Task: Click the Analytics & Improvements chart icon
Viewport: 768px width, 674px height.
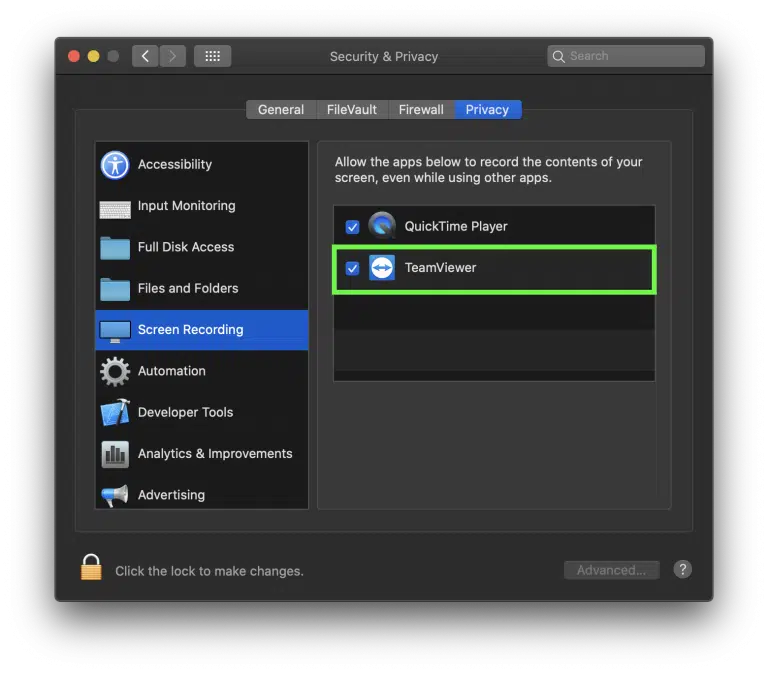Action: tap(115, 455)
